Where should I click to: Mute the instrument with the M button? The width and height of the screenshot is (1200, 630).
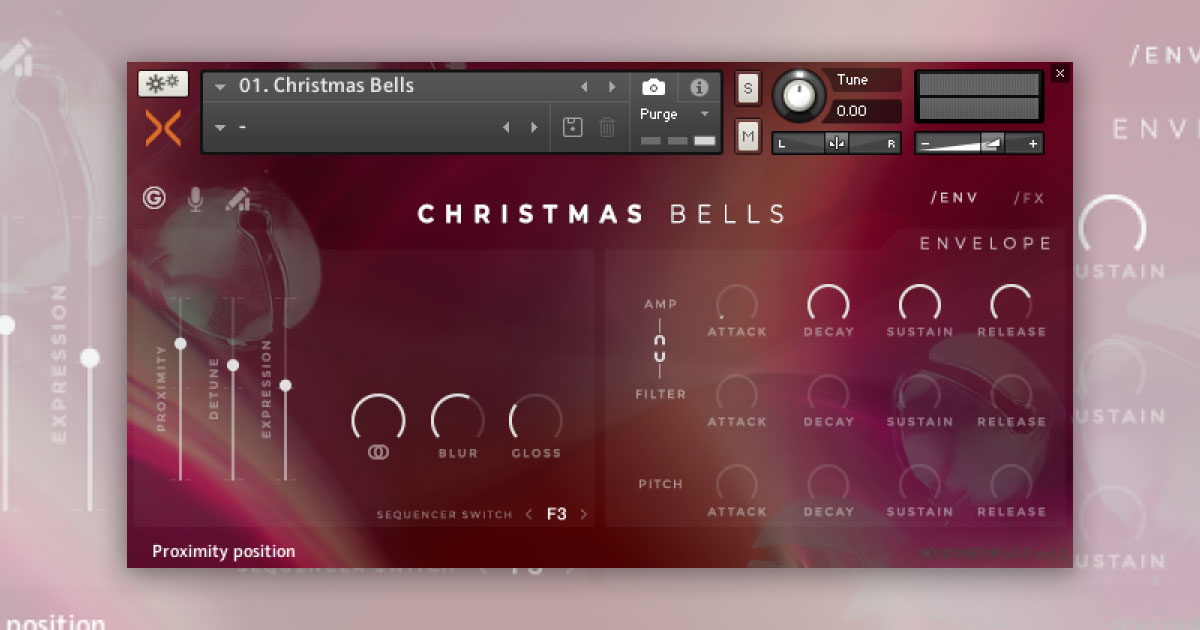tap(747, 136)
